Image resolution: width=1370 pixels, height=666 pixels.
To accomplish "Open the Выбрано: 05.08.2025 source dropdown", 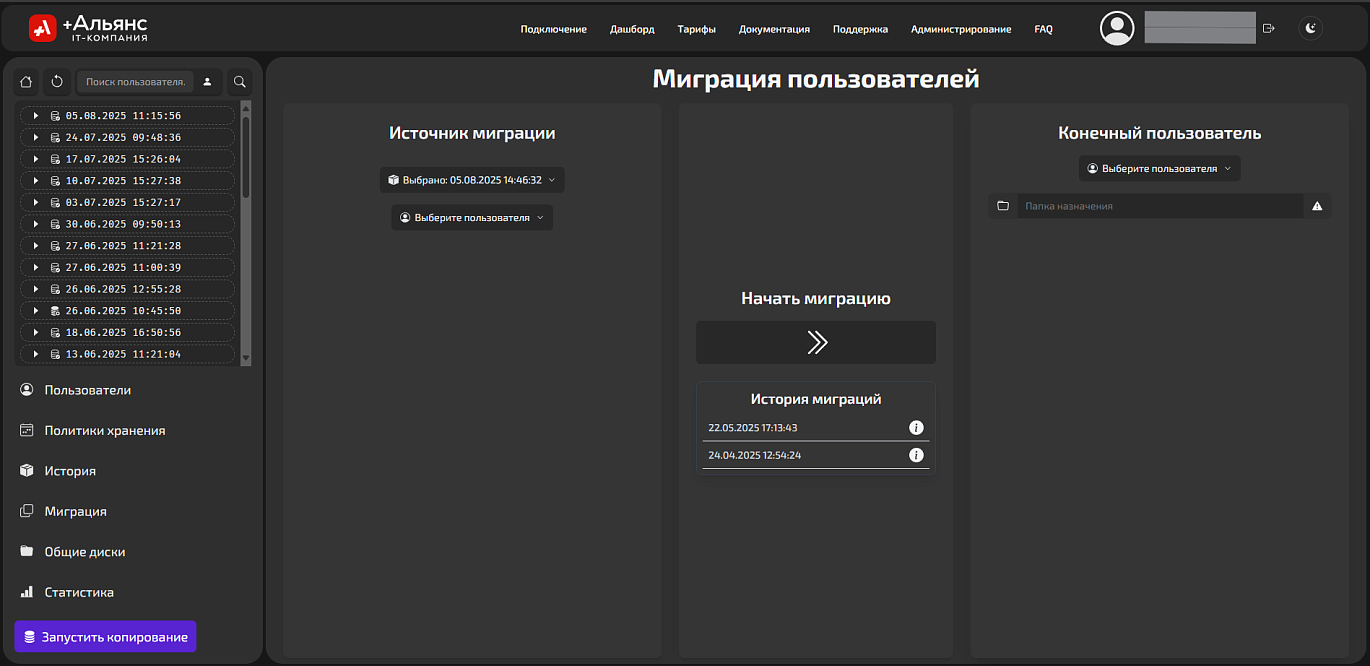I will coord(471,180).
